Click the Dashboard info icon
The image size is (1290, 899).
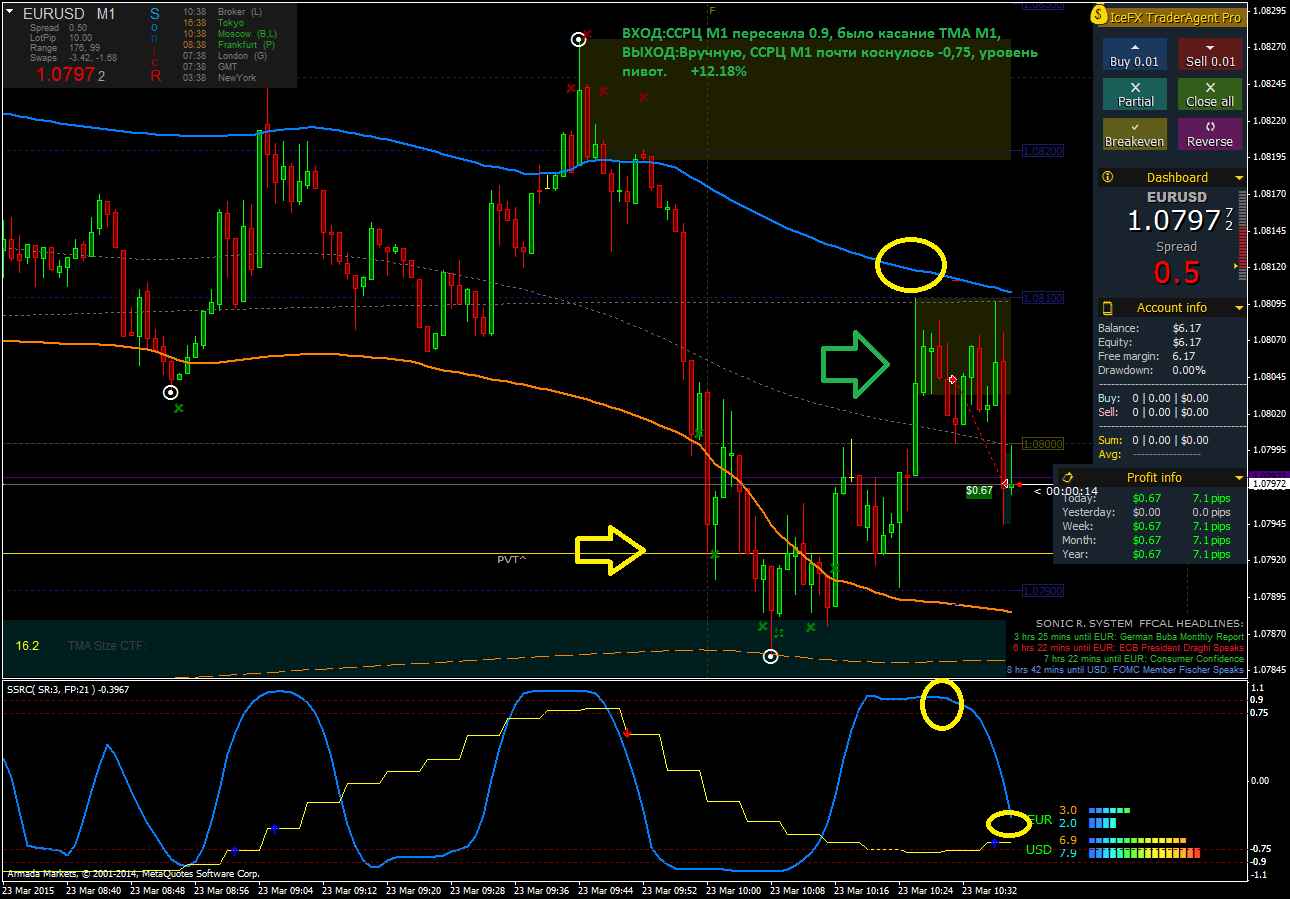(1107, 177)
